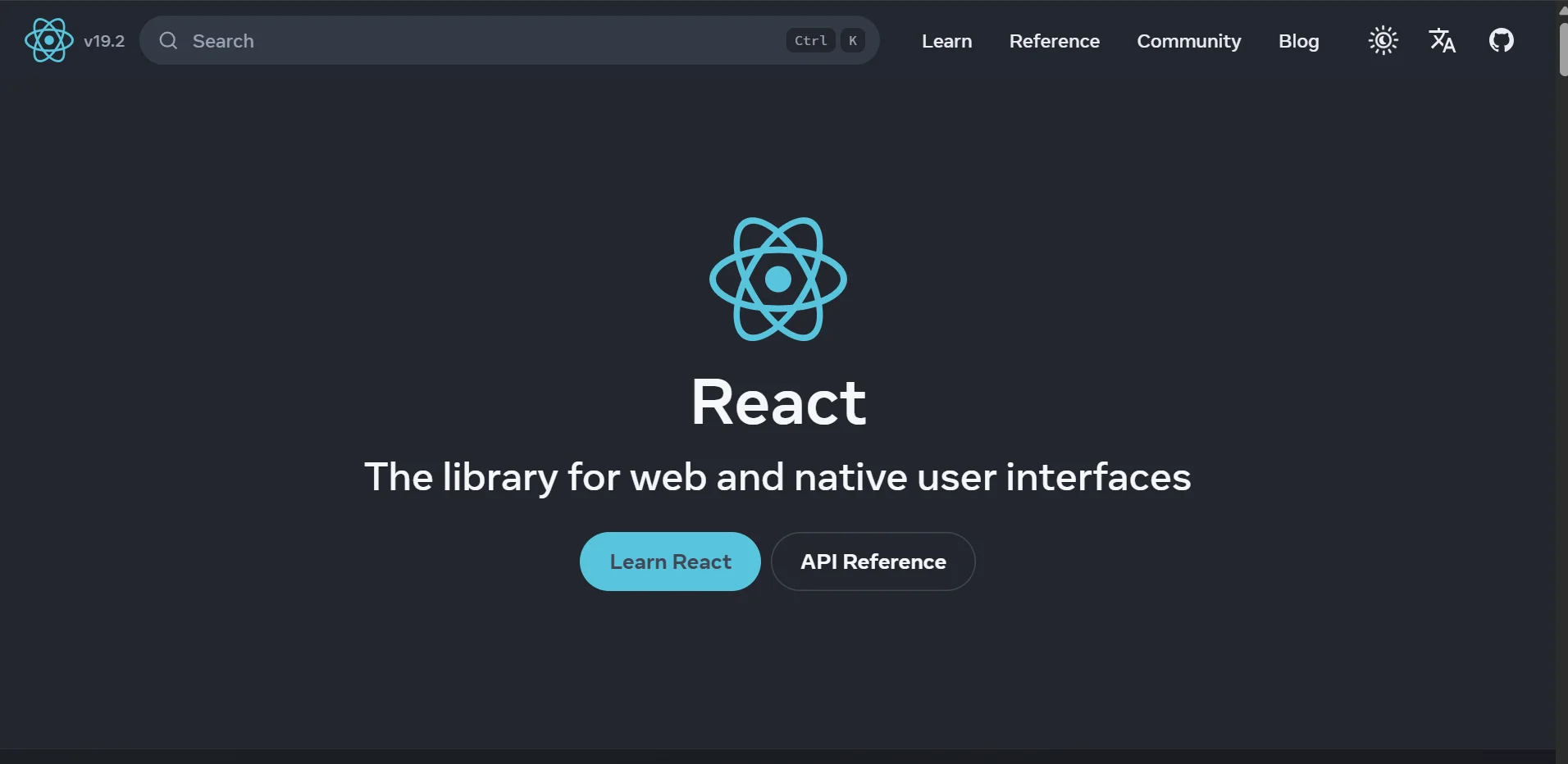The height and width of the screenshot is (764, 1568).
Task: Click the Learn React button
Action: 670,561
